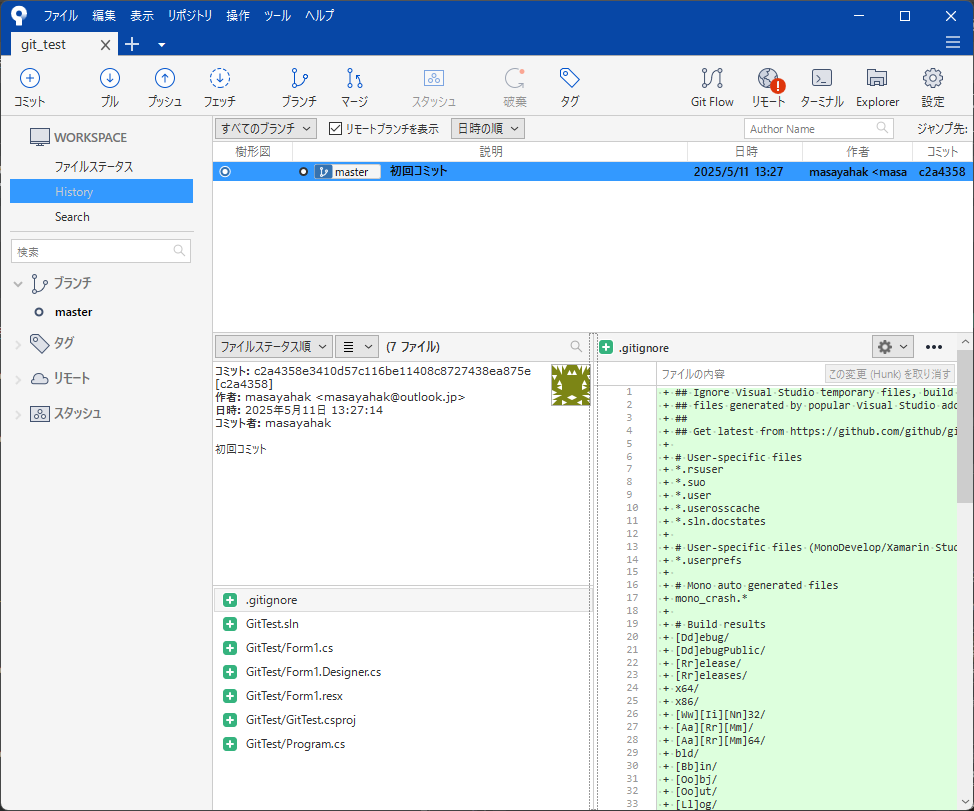Image resolution: width=974 pixels, height=811 pixels.
Task: Open the リモート toolbar icon with warning badge
Action: 768,88
